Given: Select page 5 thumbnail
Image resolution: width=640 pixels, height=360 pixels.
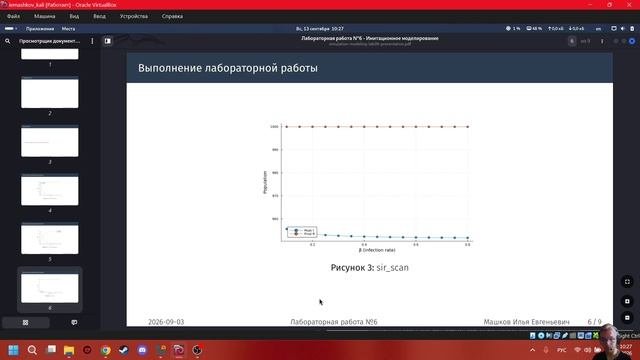Looking at the screenshot, I should [x=50, y=238].
